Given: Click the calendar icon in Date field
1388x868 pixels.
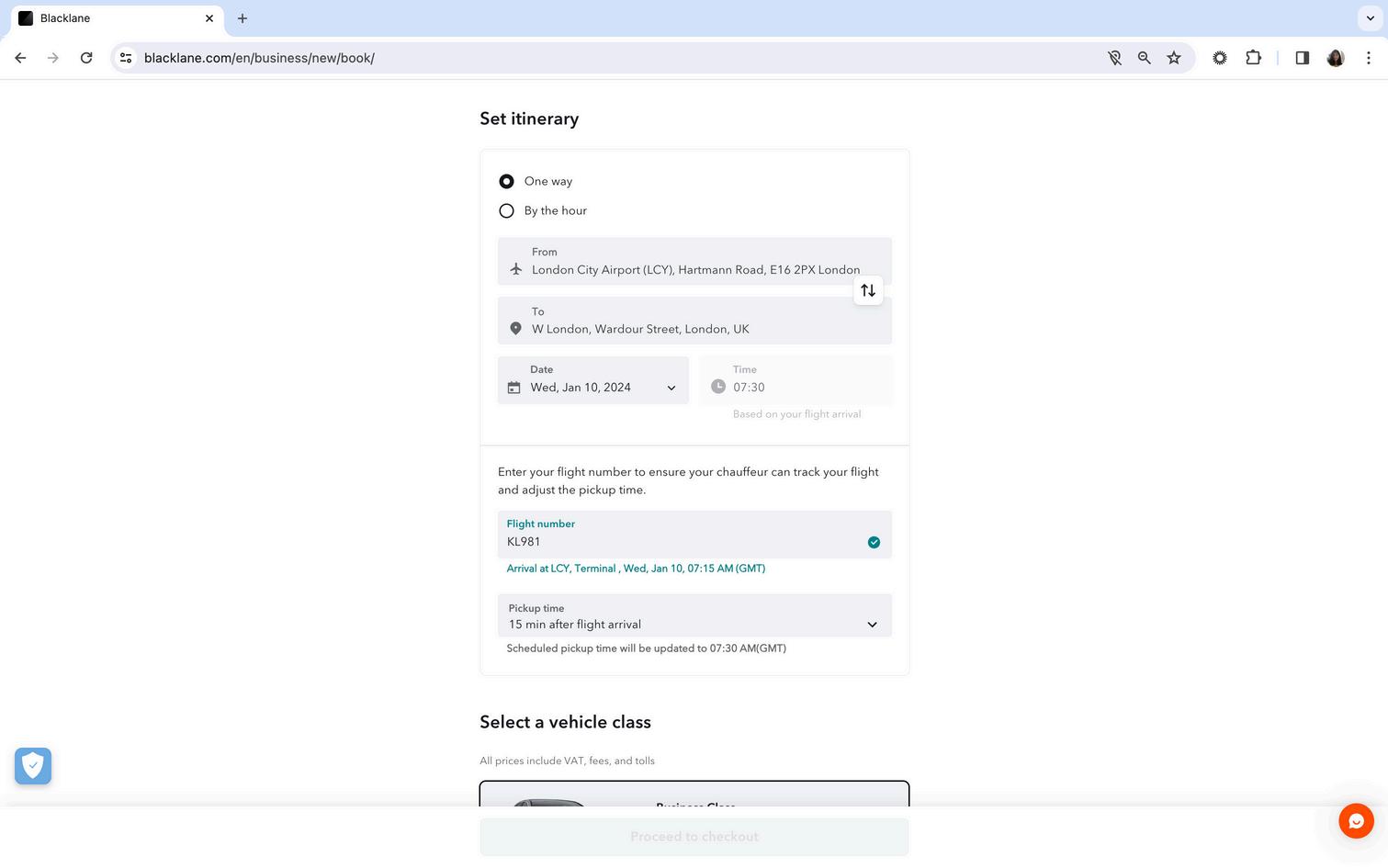Looking at the screenshot, I should point(514,388).
